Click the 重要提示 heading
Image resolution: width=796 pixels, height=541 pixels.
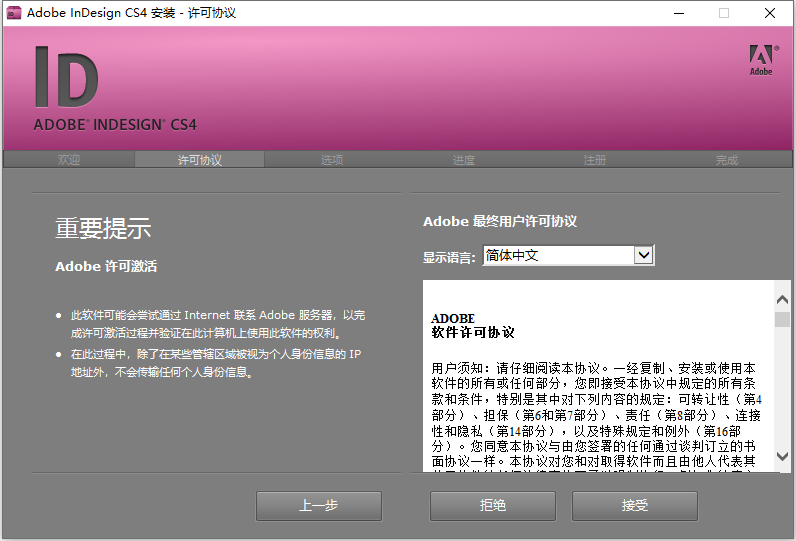pos(103,228)
